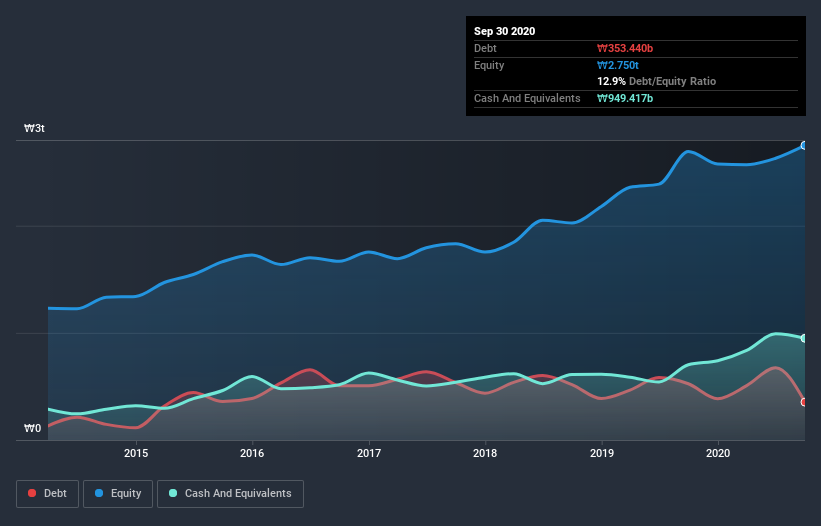Toggle the Equity legend button

click(x=118, y=494)
